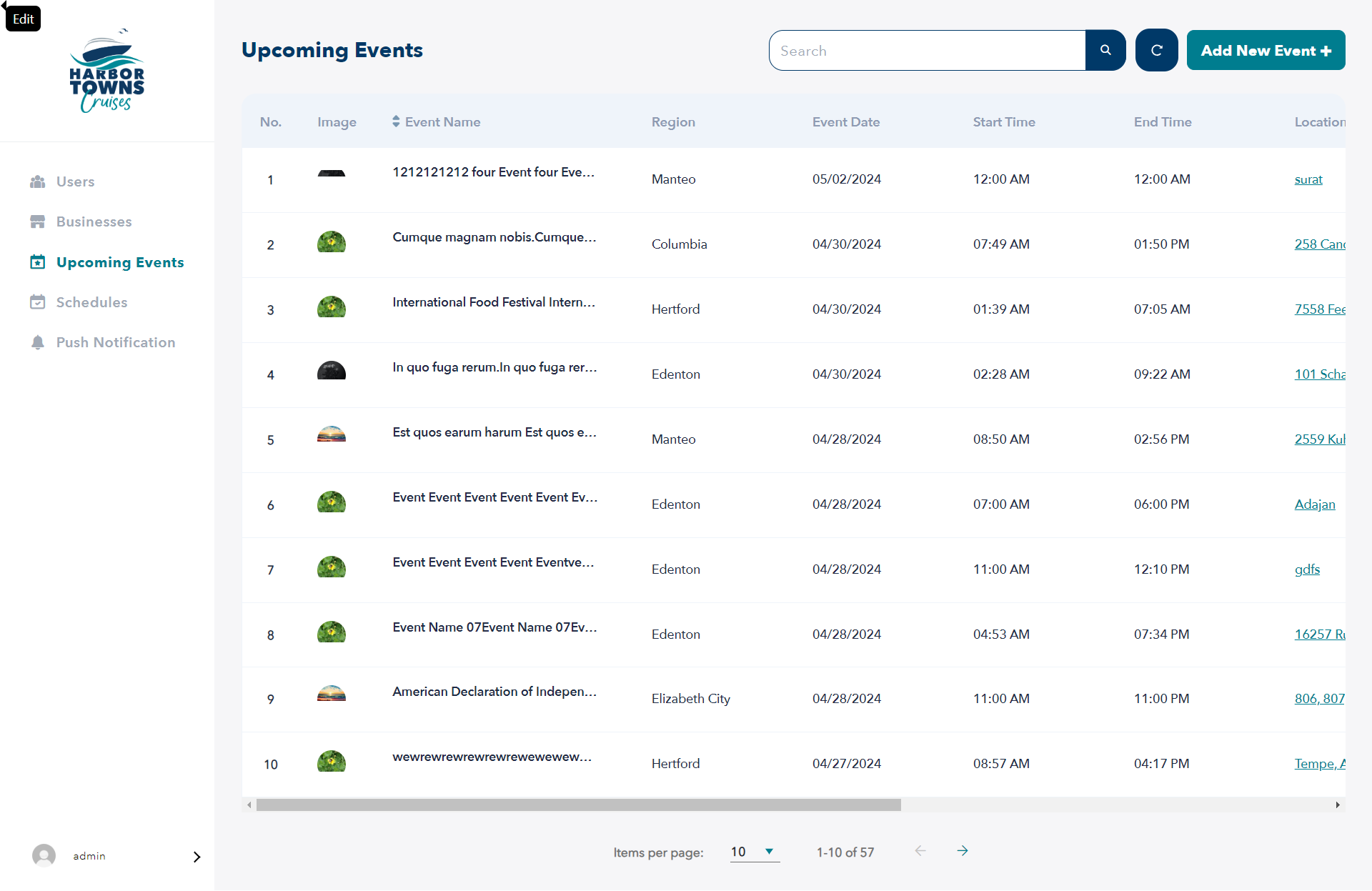1372x891 pixels.
Task: Click the refresh icon button
Action: tap(1156, 50)
